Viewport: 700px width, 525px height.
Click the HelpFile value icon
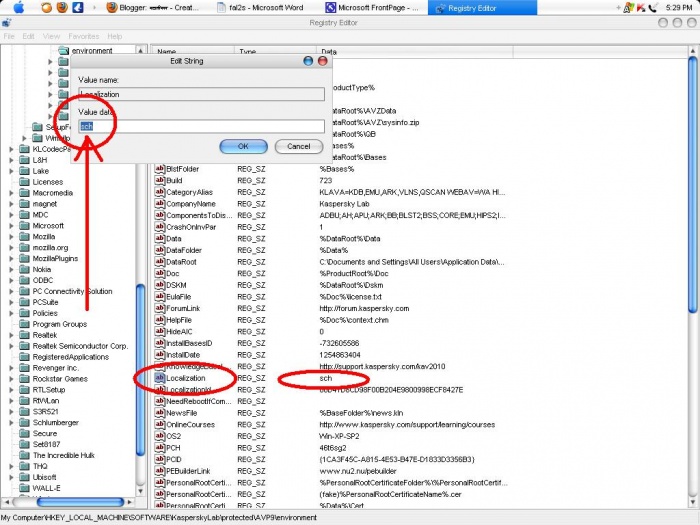[159, 320]
